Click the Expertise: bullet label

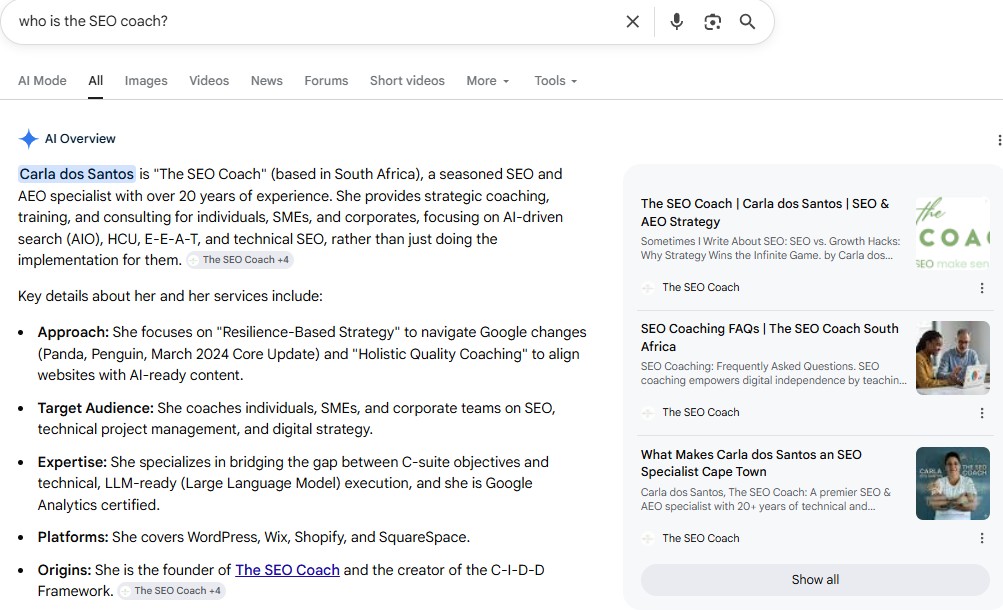tap(72, 462)
